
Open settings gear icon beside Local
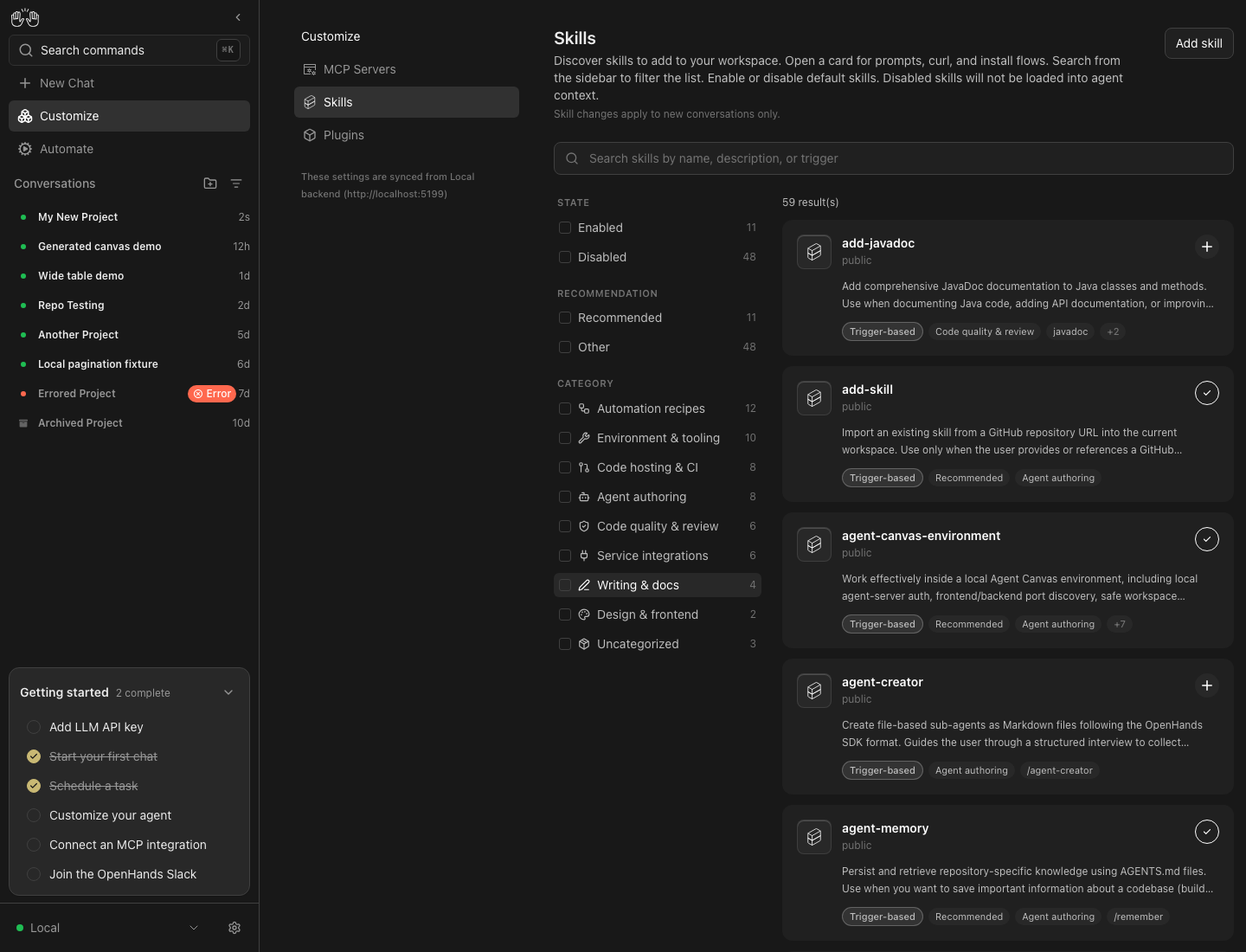tap(234, 928)
